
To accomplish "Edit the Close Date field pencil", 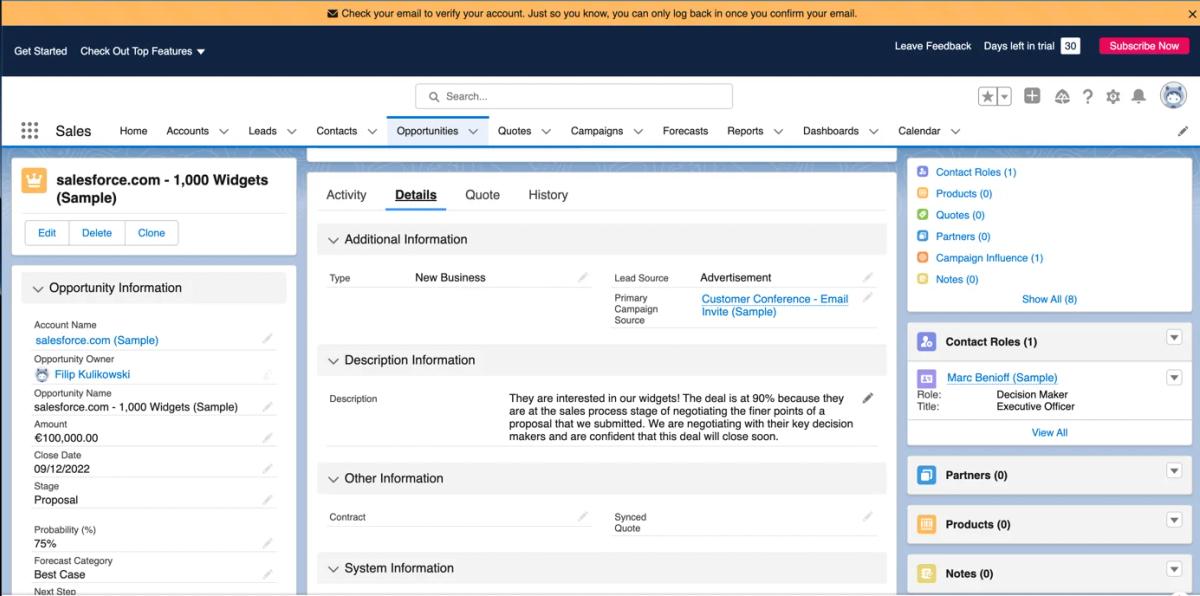I will (267, 468).
